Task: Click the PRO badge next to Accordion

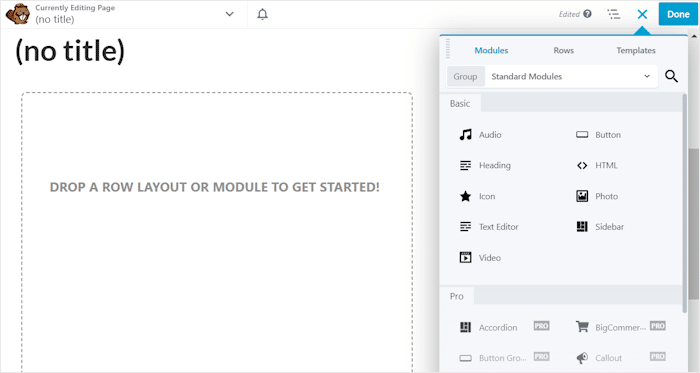Action: 541,326
